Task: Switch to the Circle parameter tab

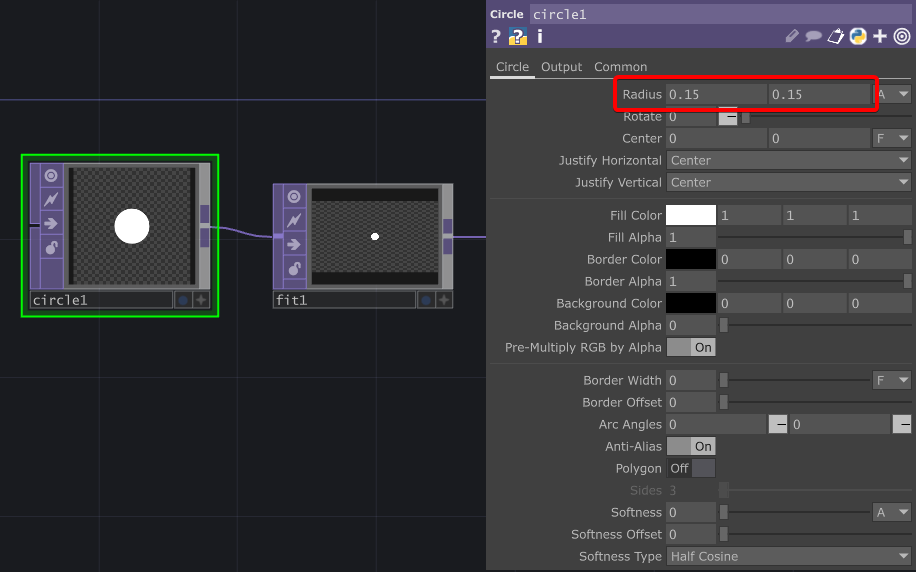Action: point(512,67)
